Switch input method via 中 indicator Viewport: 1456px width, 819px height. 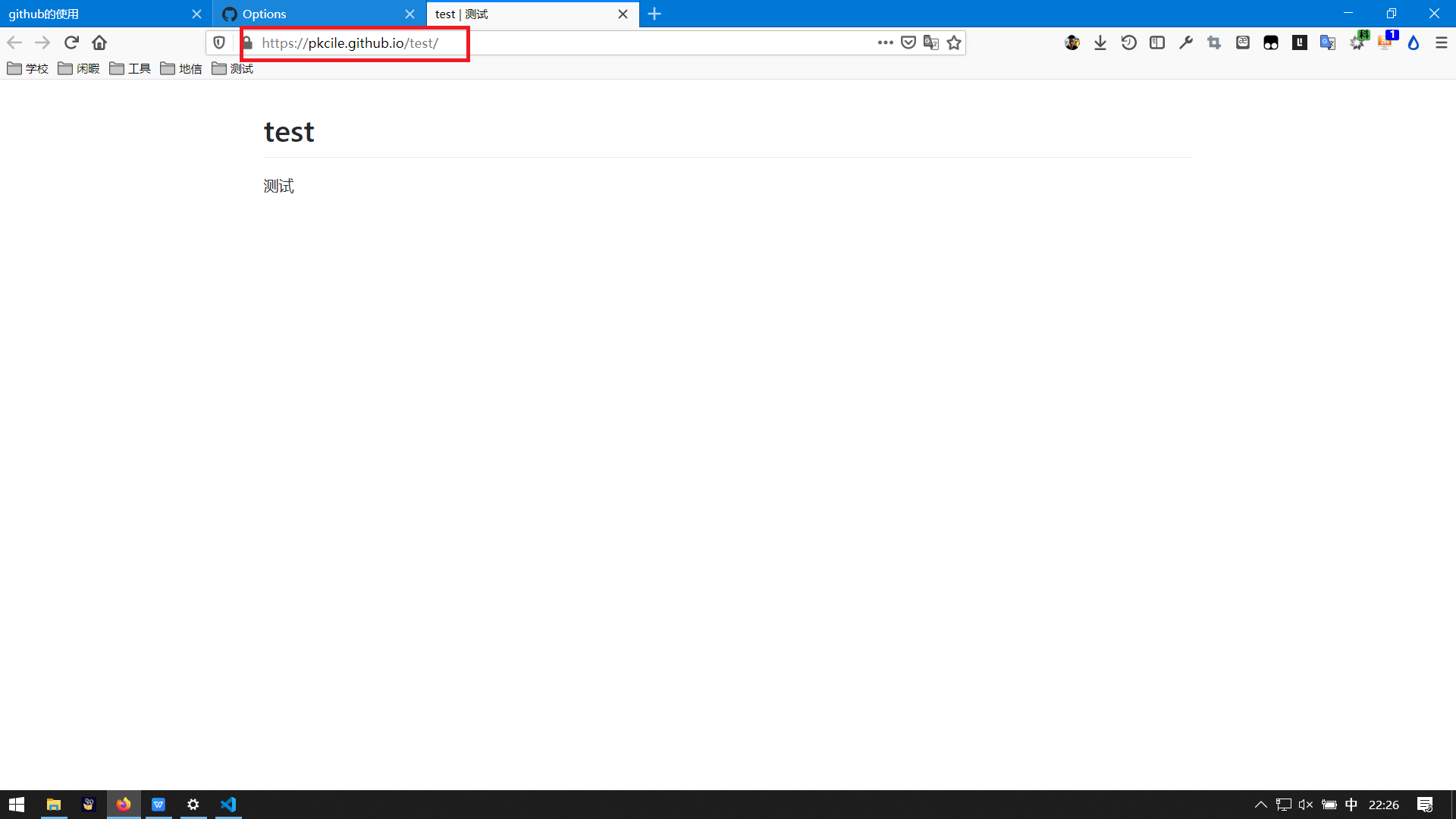(x=1351, y=805)
